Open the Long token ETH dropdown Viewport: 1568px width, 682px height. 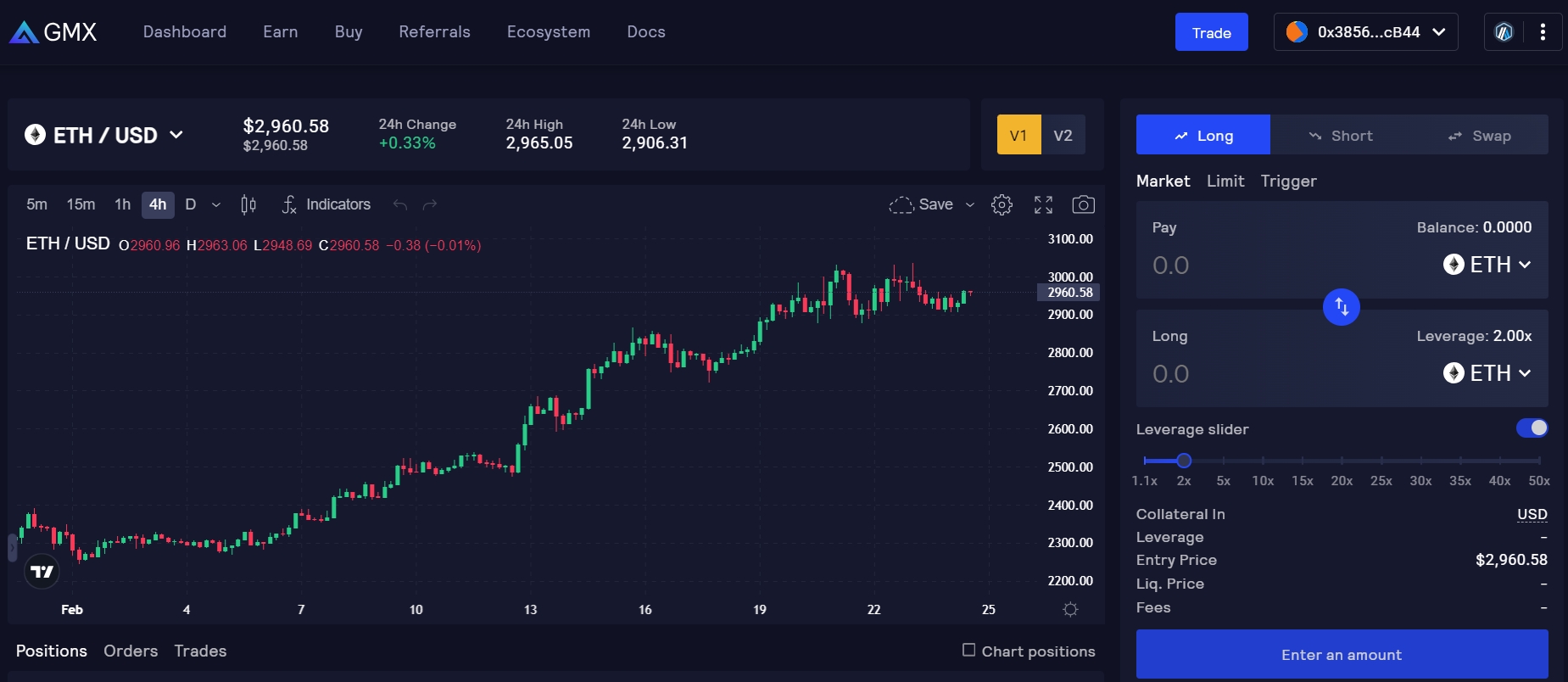[x=1487, y=373]
